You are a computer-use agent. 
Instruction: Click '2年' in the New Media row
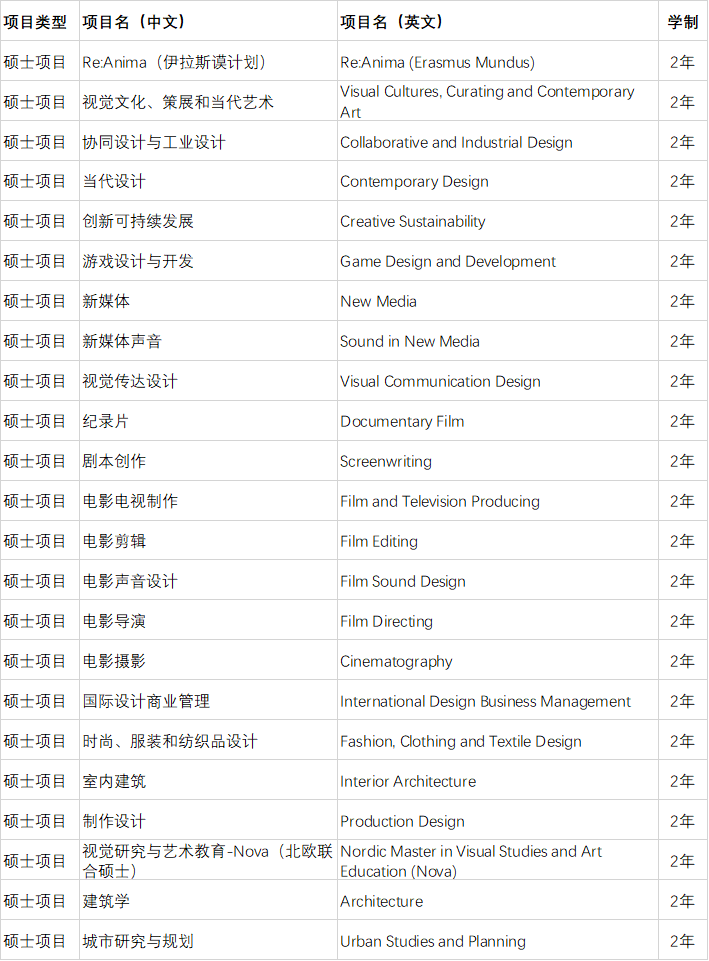click(681, 301)
